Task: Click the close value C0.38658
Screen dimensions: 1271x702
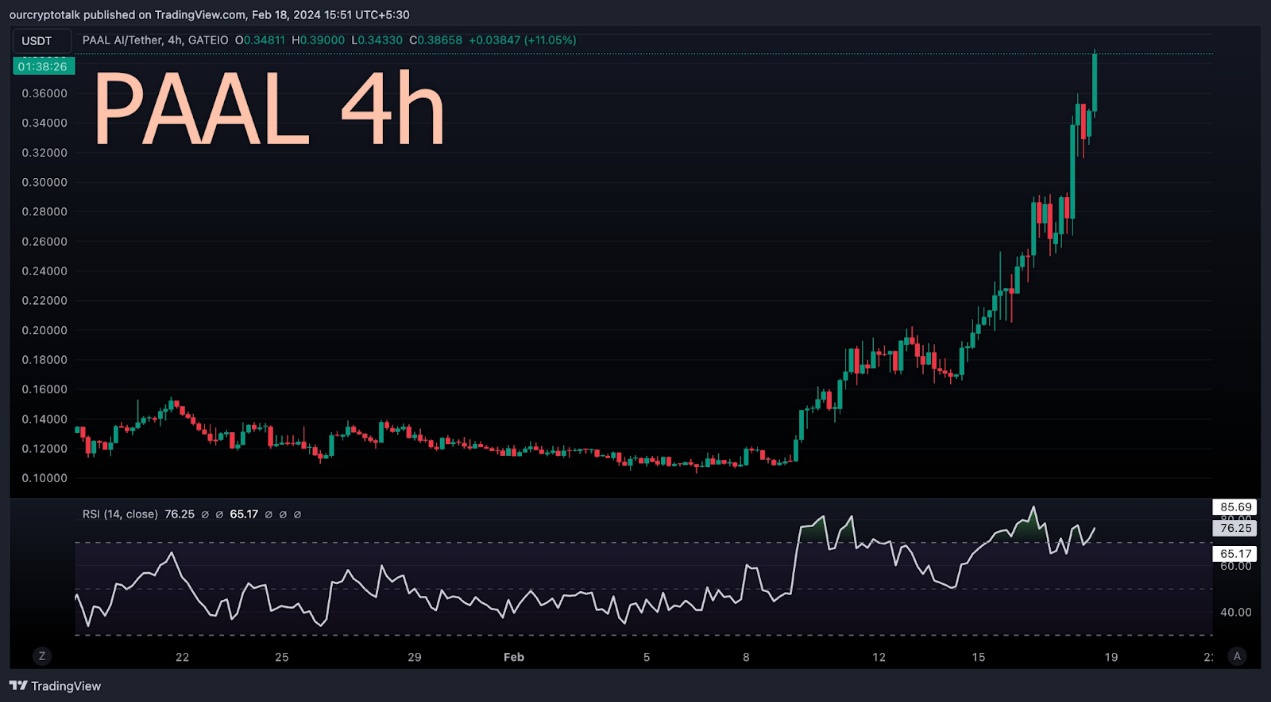Action: click(x=435, y=40)
